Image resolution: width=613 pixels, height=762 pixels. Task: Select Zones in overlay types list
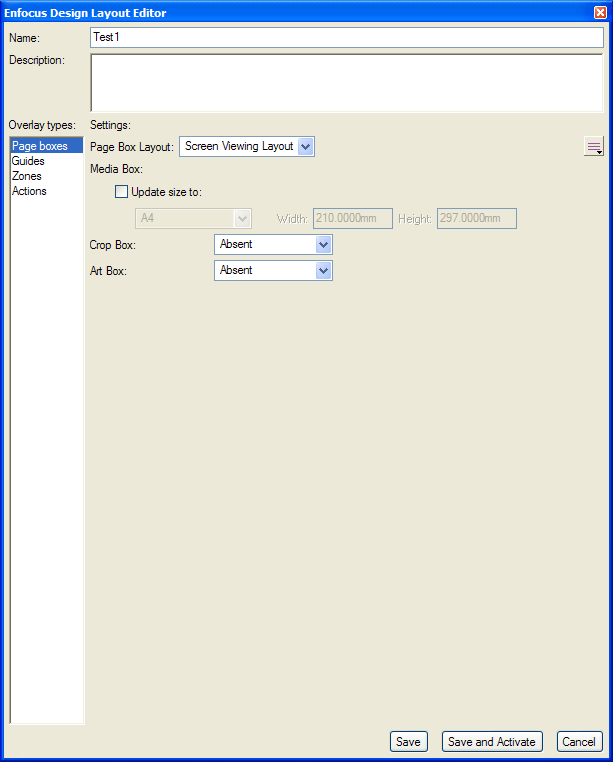click(27, 176)
